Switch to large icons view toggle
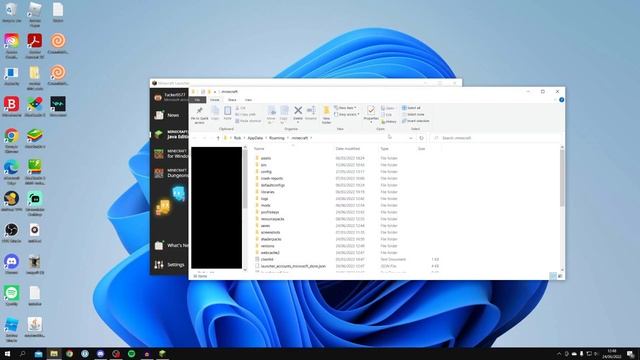Viewport: 640px width, 360px height. [560, 276]
